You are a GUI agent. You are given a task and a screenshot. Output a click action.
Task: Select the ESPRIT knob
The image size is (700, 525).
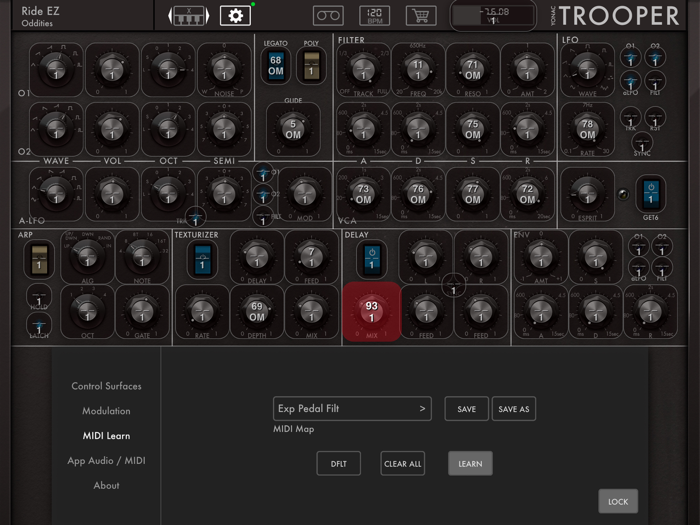point(588,193)
